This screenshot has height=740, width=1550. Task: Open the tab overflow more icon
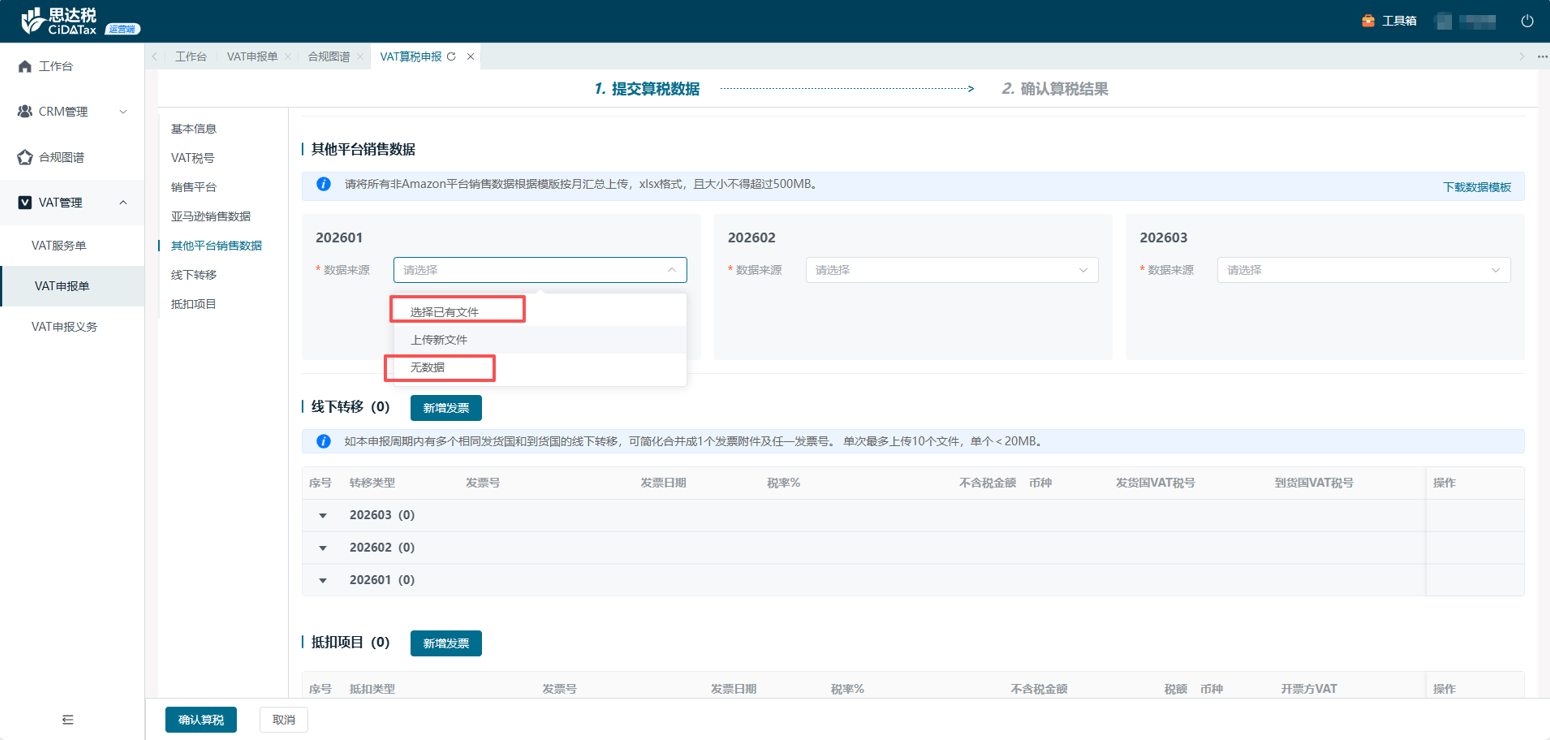(1539, 57)
